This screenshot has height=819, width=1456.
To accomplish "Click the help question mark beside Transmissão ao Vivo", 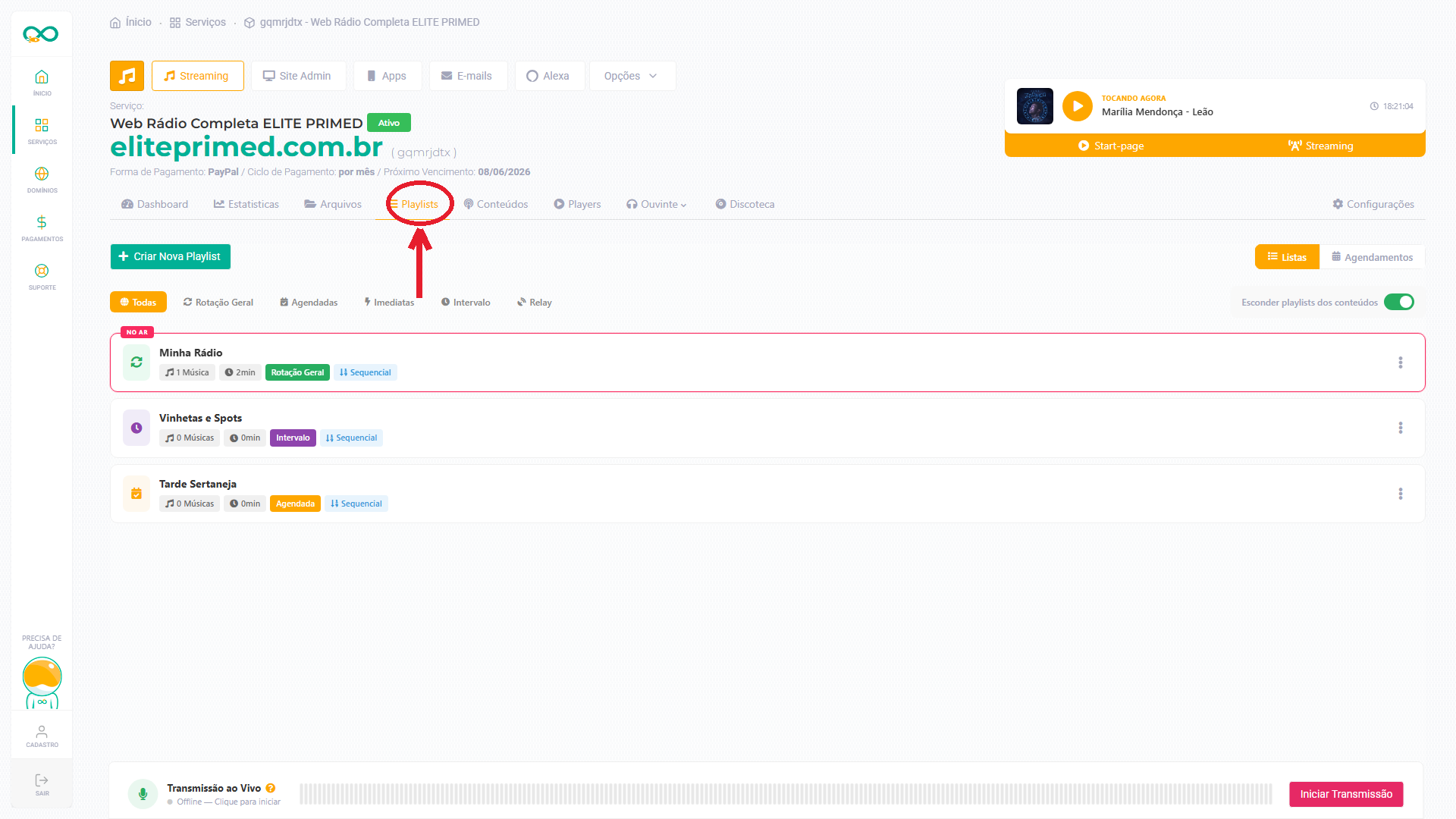I will (271, 788).
